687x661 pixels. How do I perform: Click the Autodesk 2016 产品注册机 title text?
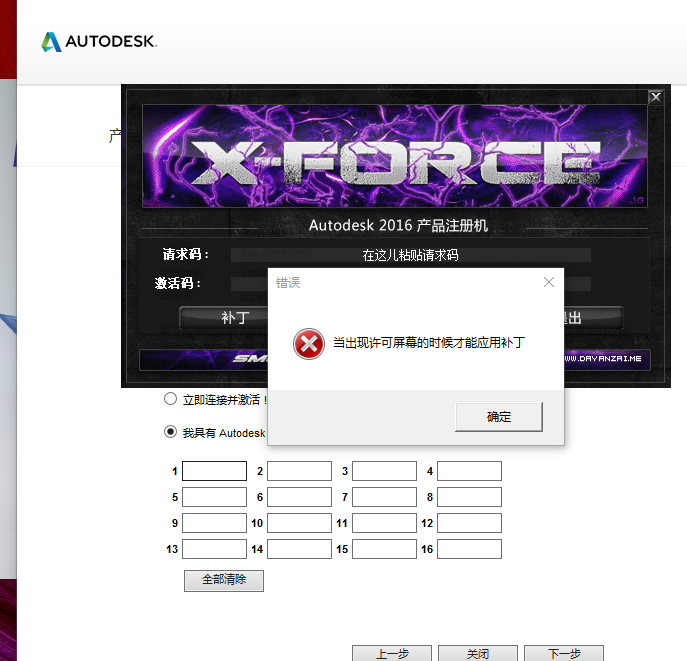coord(398,226)
